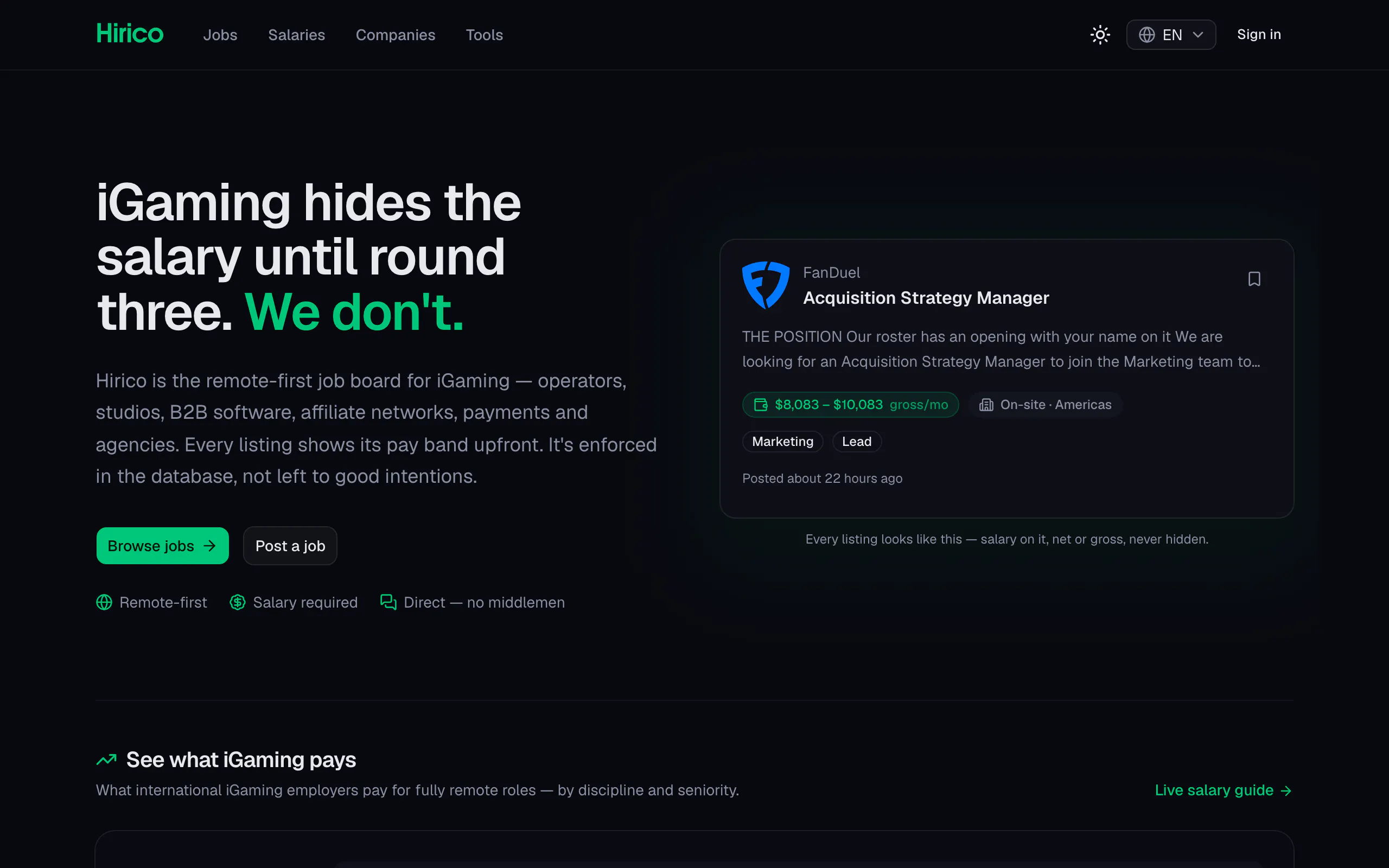
Task: Click the chat icon next to Direct
Action: point(388,602)
